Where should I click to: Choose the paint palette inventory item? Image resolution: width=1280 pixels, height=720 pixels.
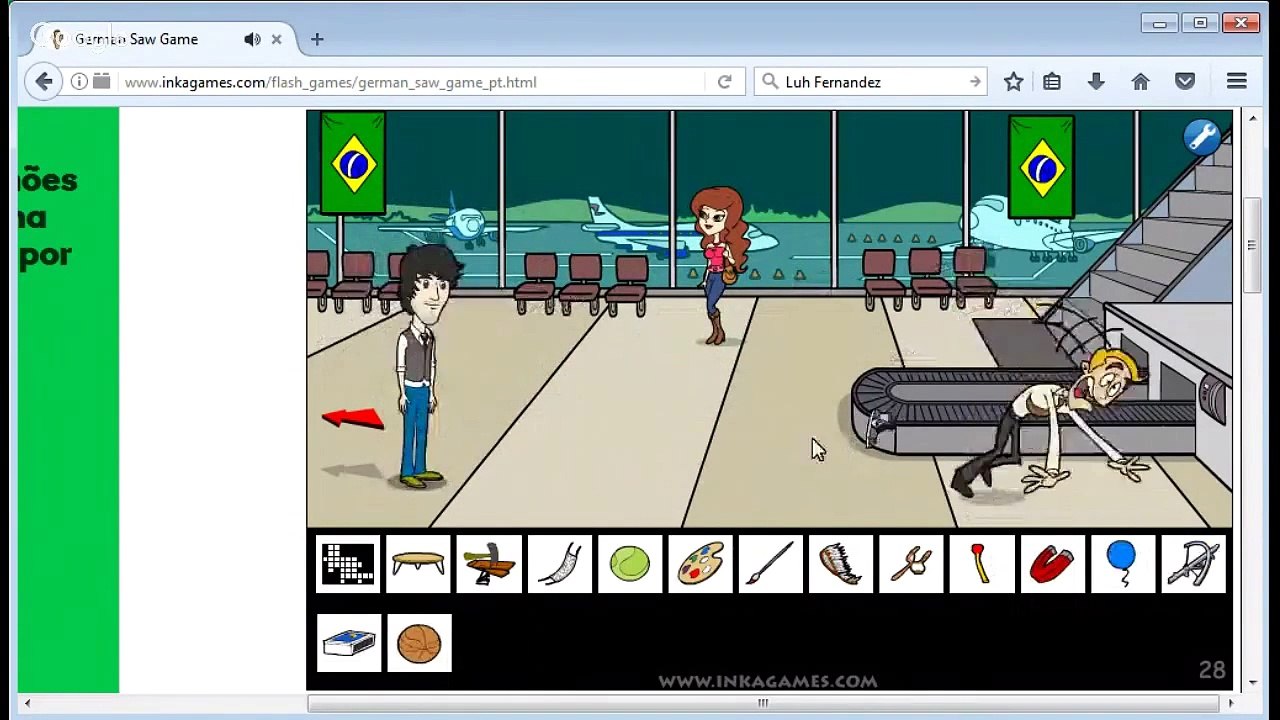(x=700, y=564)
